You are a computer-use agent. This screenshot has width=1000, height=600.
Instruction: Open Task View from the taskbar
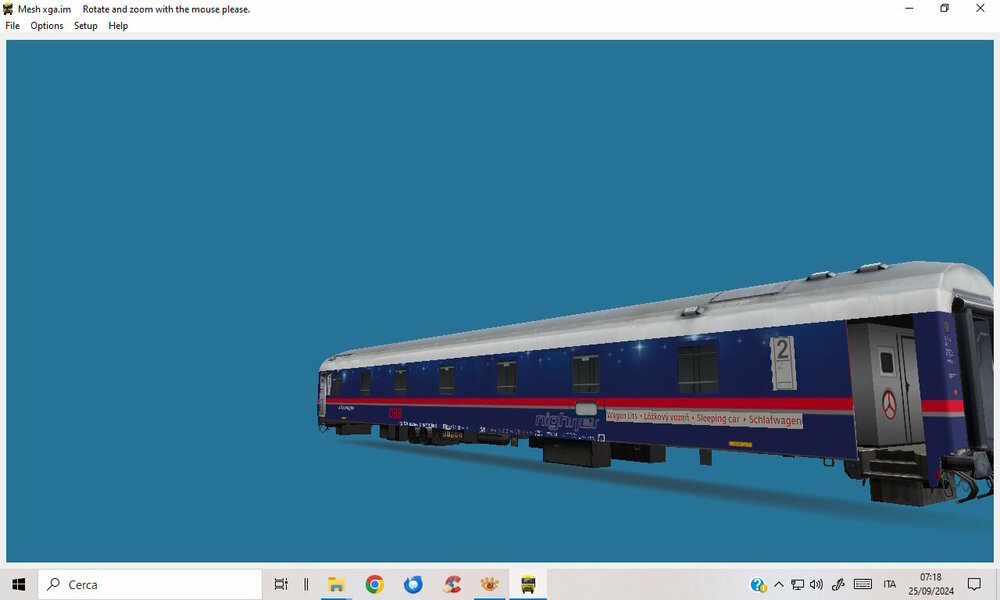tap(281, 584)
